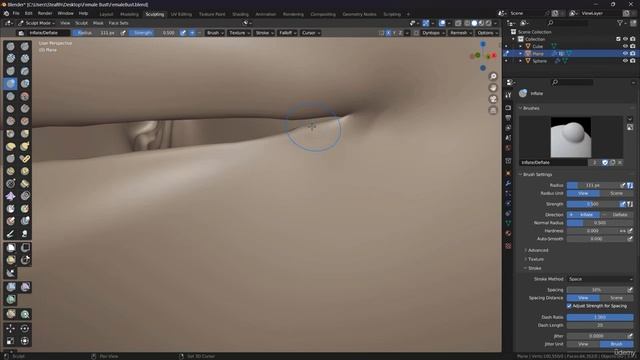The image size is (640, 360).
Task: Open the Stroke Method dropdown
Action: coord(600,279)
